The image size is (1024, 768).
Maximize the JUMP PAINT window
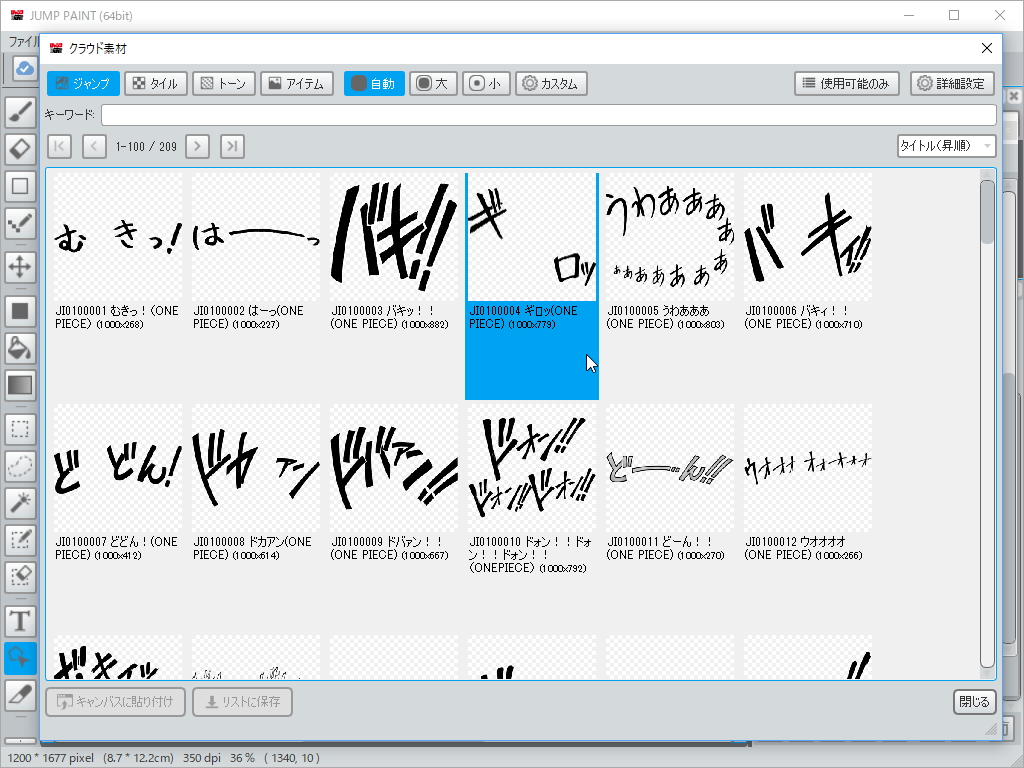click(954, 15)
